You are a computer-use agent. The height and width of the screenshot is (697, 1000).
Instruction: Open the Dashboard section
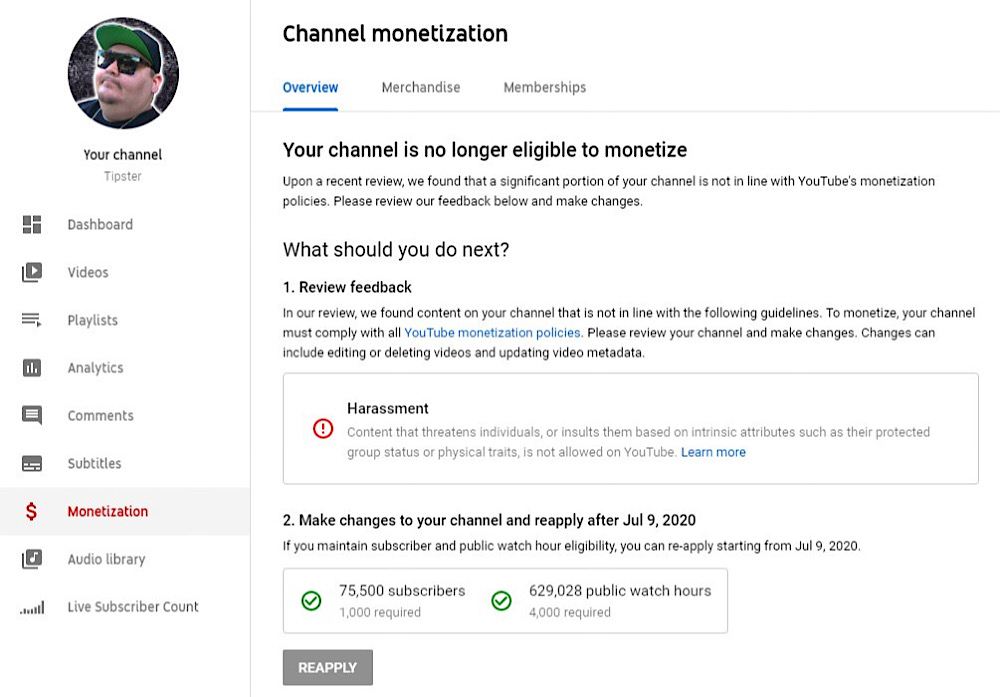point(125,224)
